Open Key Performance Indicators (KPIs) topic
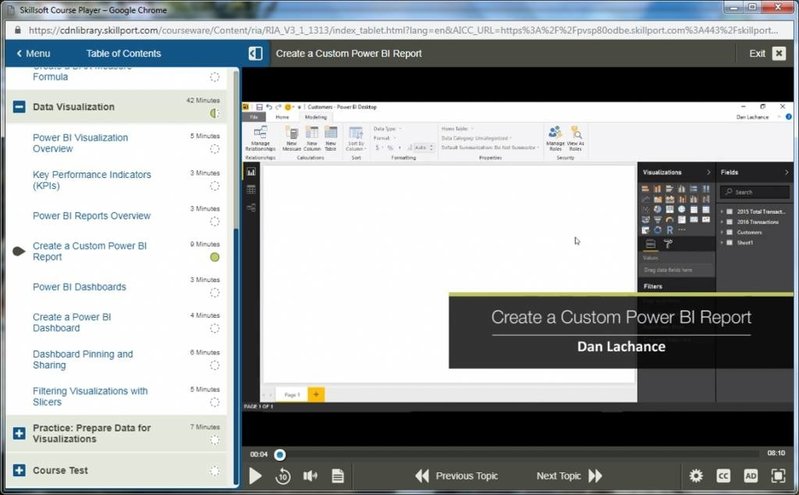 coord(92,180)
